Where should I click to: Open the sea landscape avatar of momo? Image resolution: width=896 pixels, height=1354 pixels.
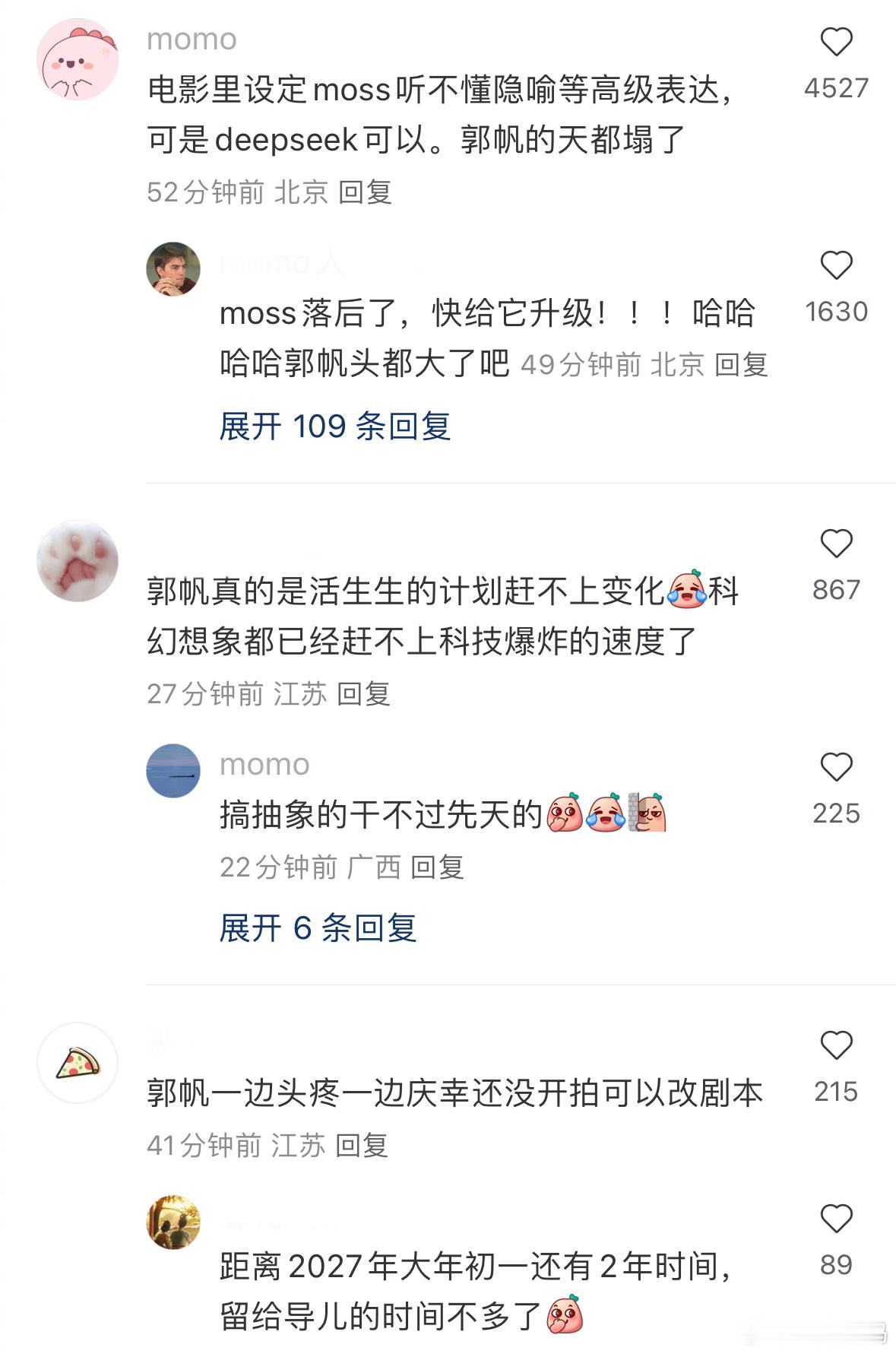click(173, 771)
